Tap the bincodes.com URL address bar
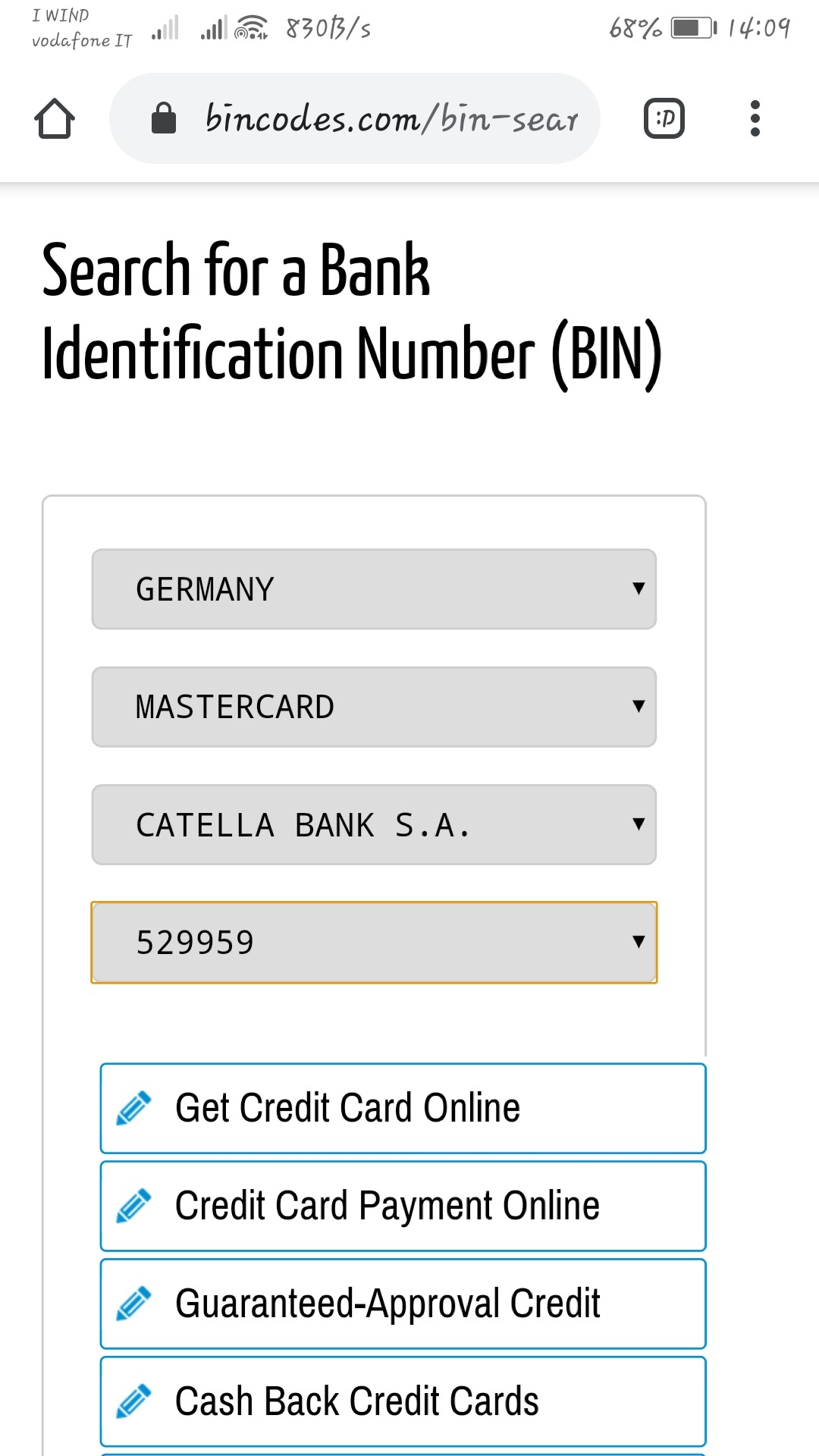The height and width of the screenshot is (1456, 819). point(391,118)
